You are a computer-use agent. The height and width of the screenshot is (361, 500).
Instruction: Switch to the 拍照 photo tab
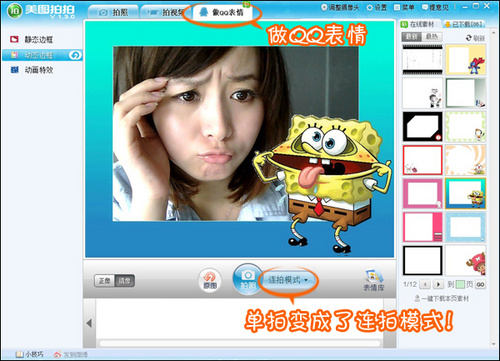[x=113, y=12]
